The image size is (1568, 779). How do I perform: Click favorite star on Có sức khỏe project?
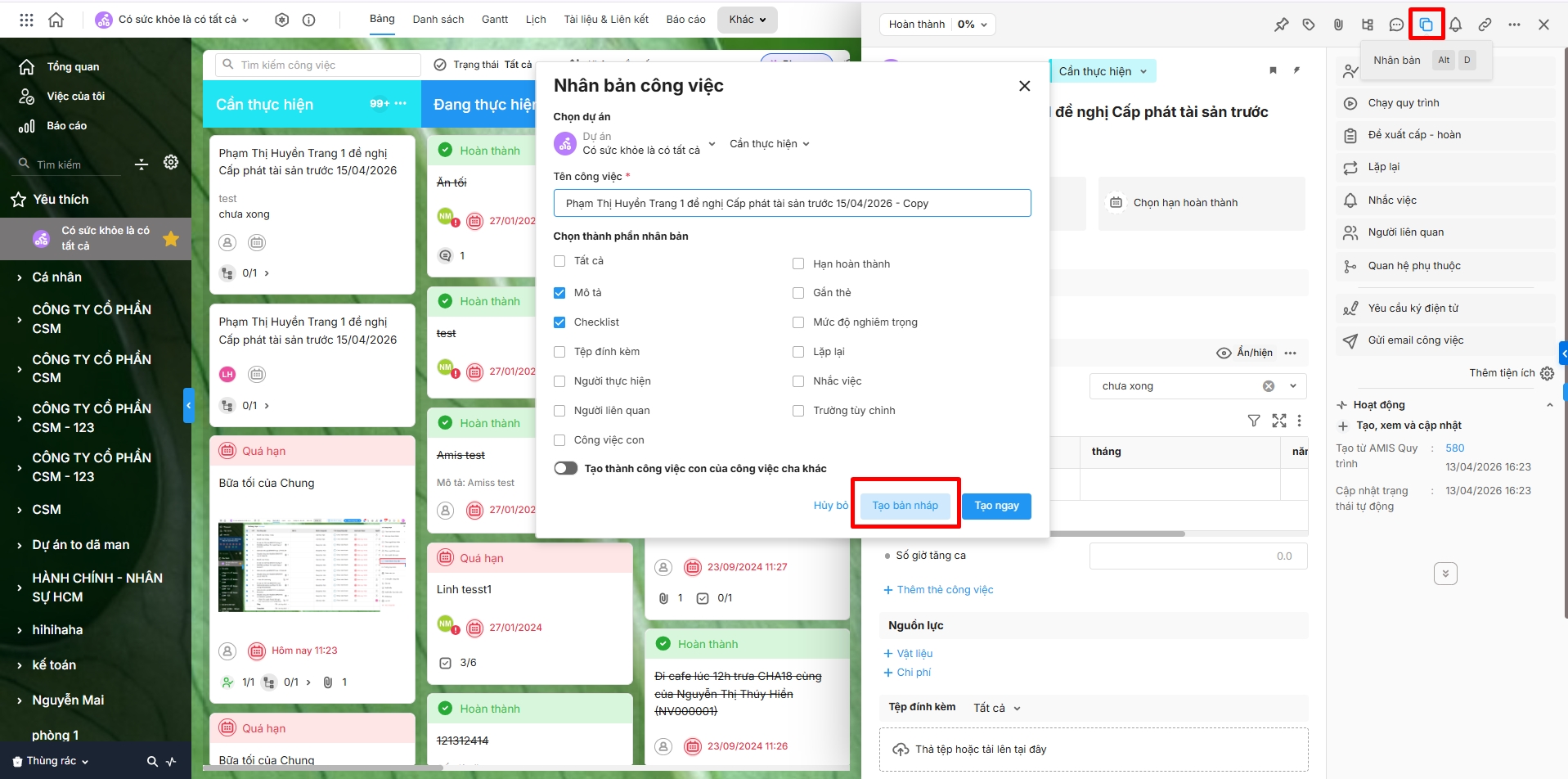tap(171, 238)
